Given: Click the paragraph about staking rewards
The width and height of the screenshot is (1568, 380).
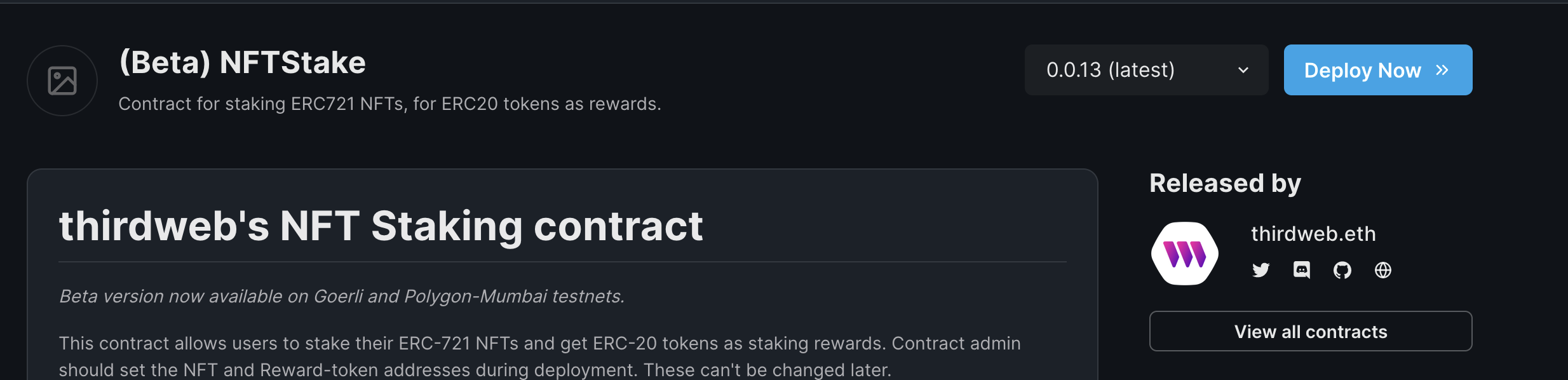Looking at the screenshot, I should point(540,356).
